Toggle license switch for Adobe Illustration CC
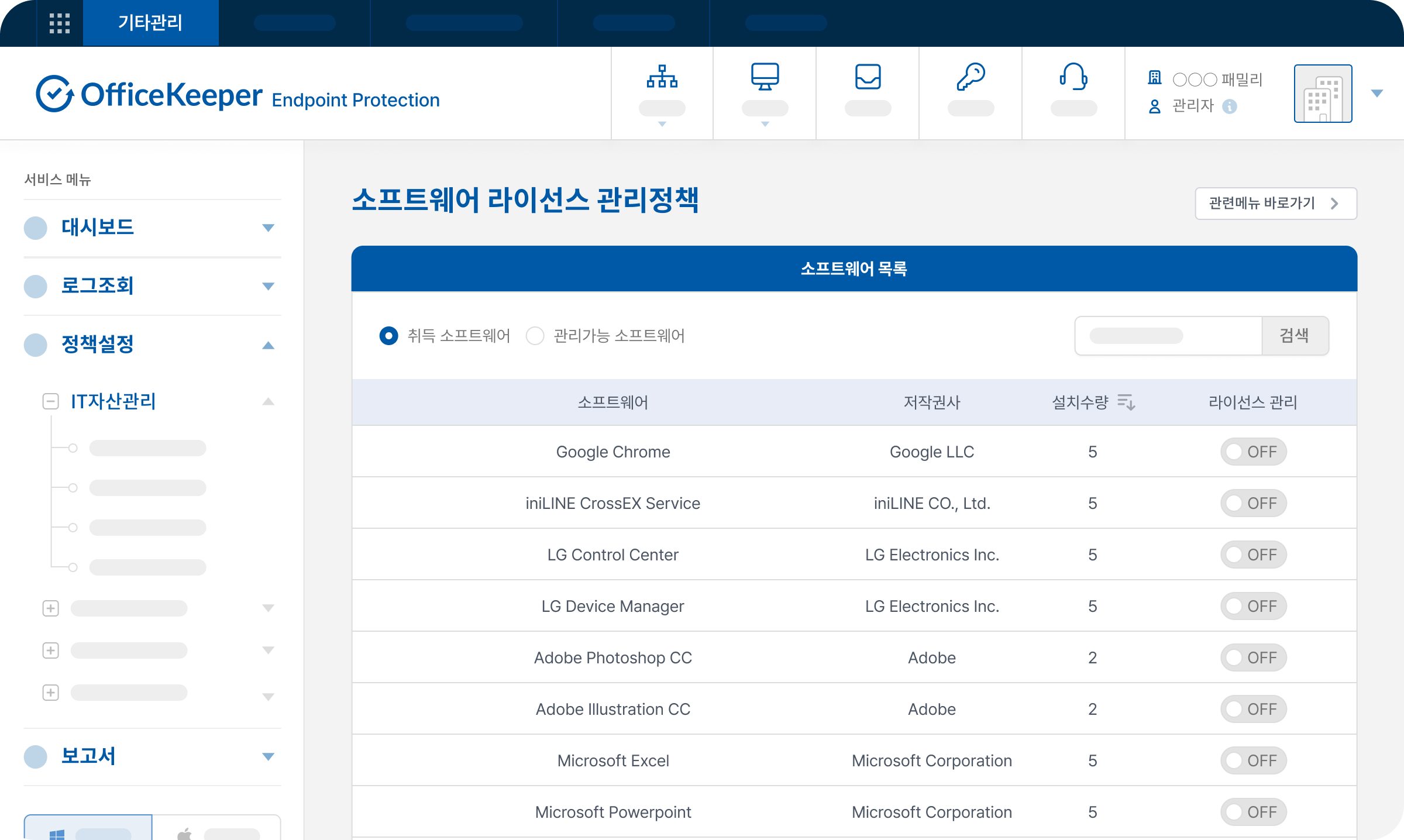The image size is (1404, 840). coord(1253,709)
